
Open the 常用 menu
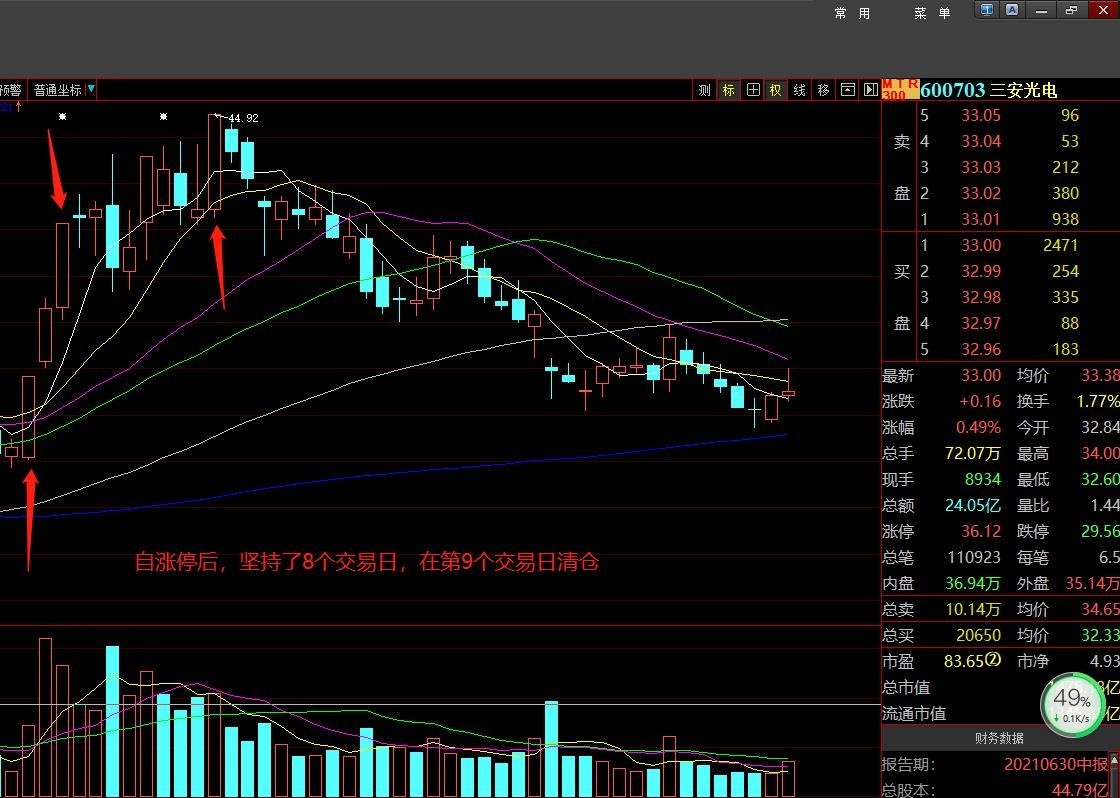pyautogui.click(x=852, y=12)
